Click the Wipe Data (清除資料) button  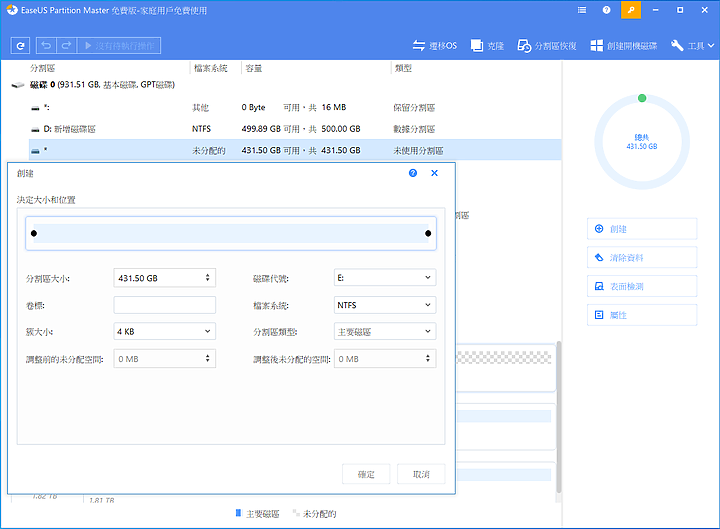click(x=642, y=258)
